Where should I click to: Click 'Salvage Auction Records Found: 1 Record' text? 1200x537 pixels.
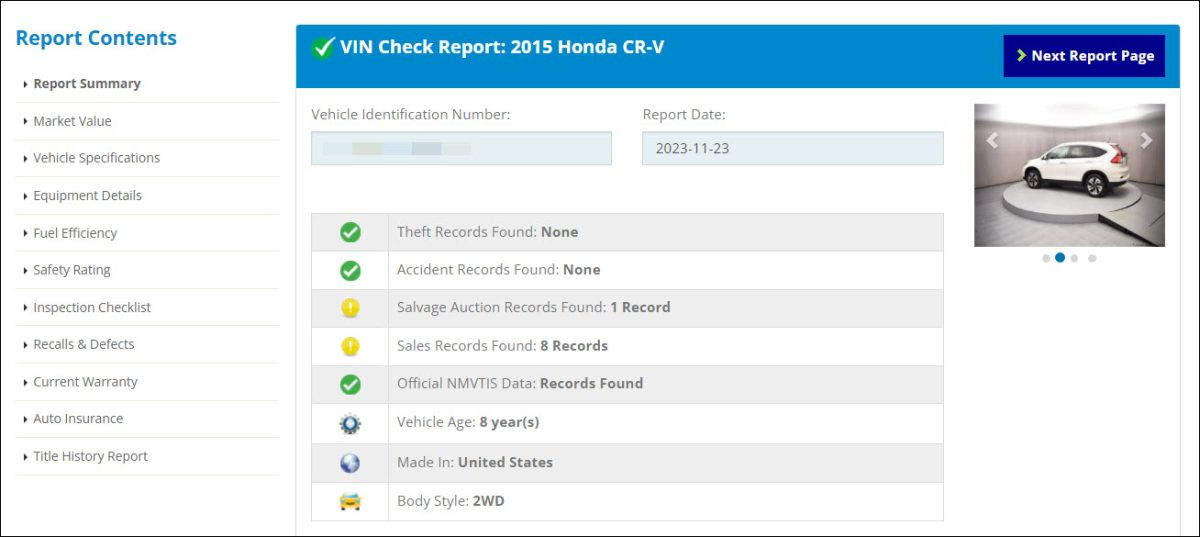(533, 308)
